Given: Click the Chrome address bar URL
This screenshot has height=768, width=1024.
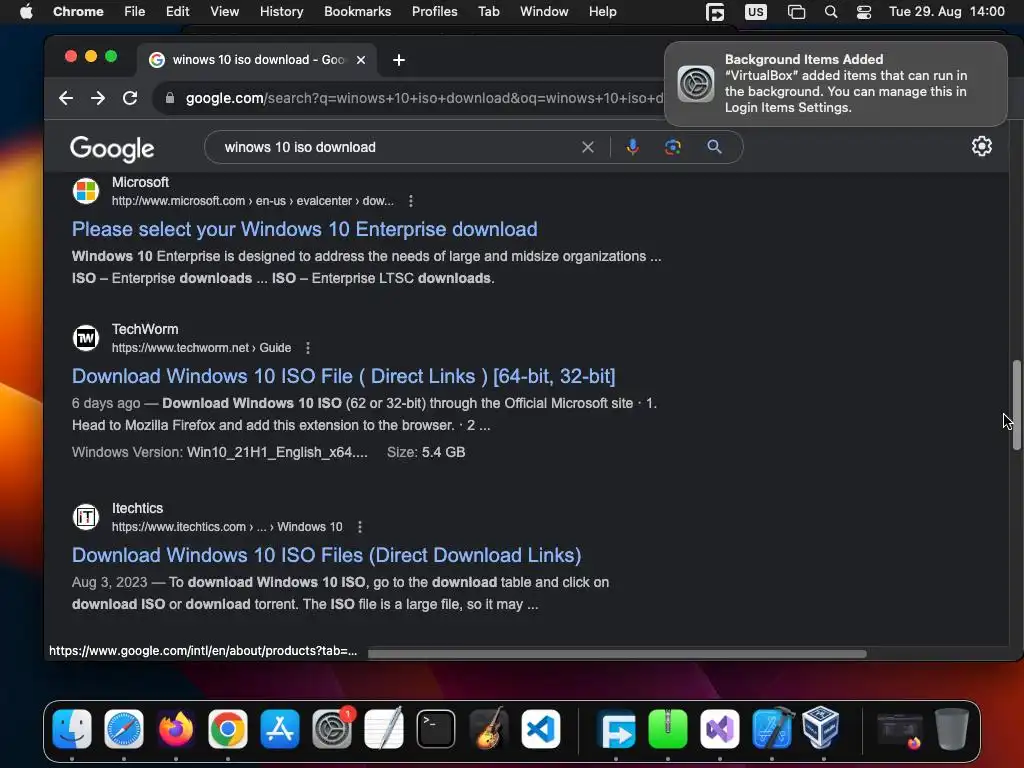Looking at the screenshot, I should (x=424, y=98).
